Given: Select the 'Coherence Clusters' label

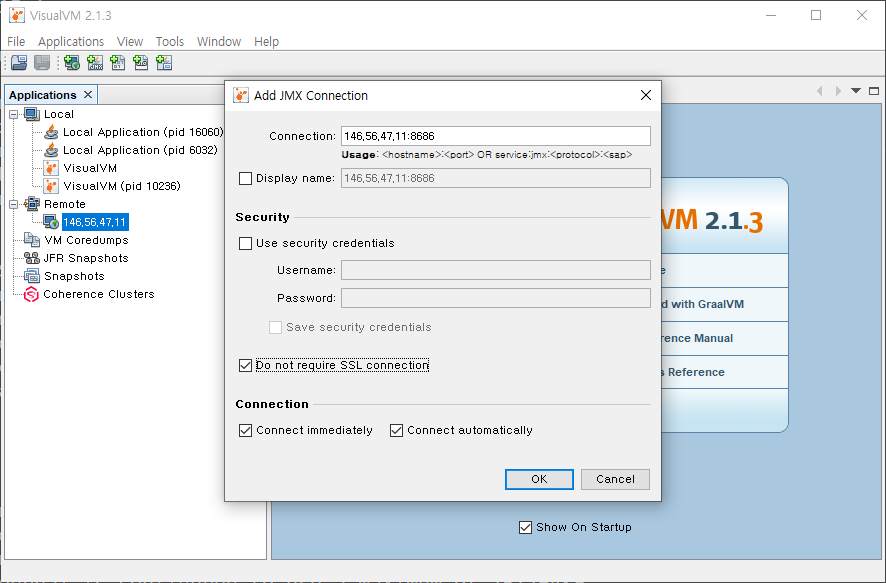Looking at the screenshot, I should pyautogui.click(x=99, y=294).
